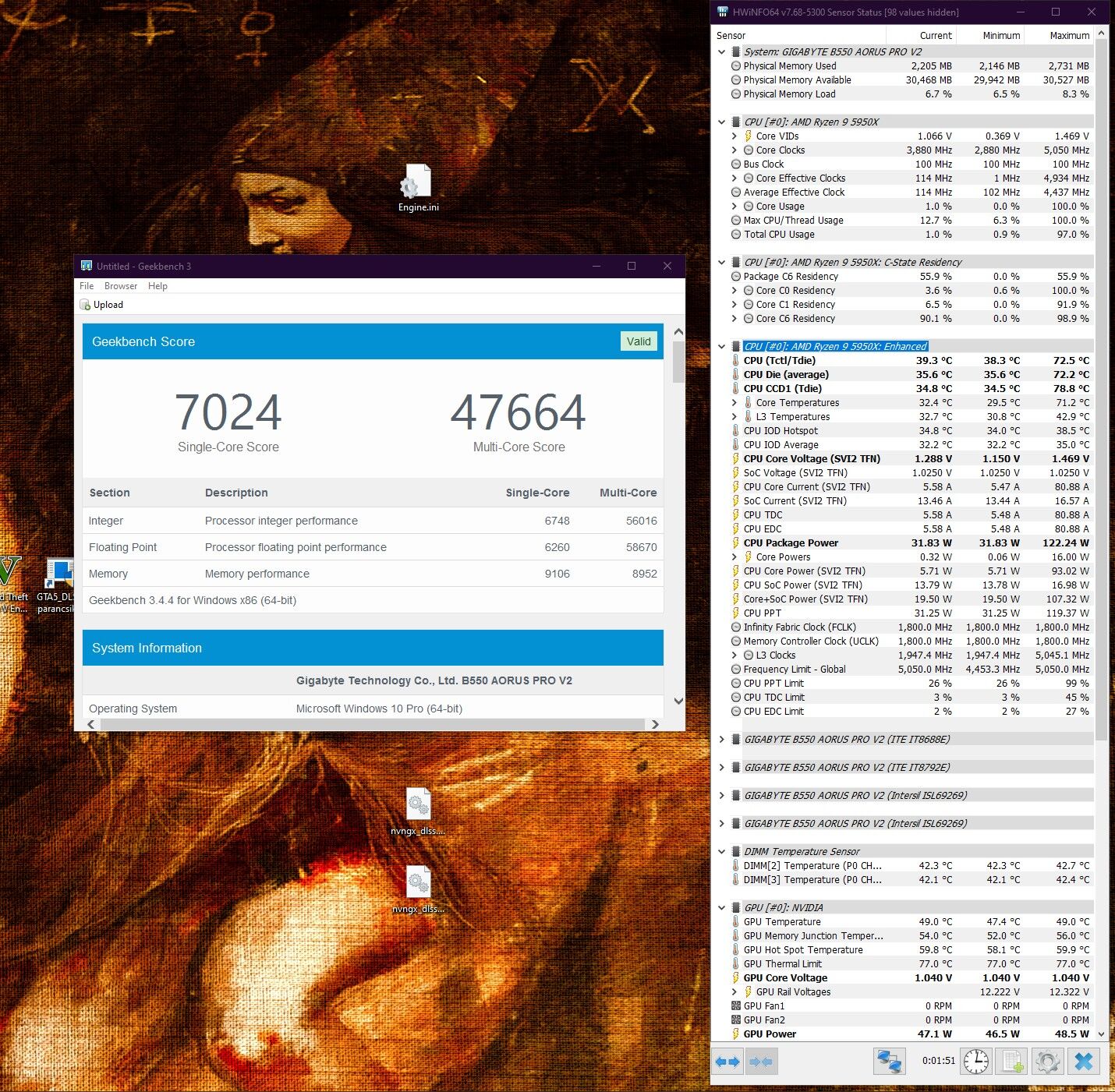Click the Minimum column header in HWiNFO

click(x=990, y=36)
